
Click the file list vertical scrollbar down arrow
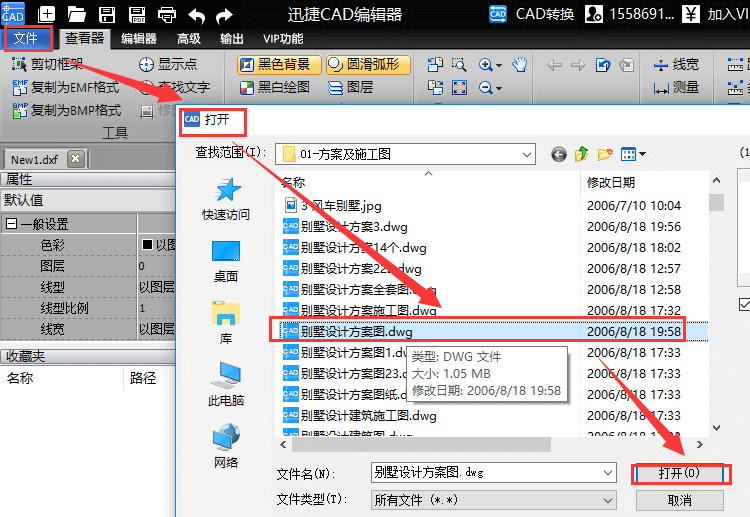point(716,428)
